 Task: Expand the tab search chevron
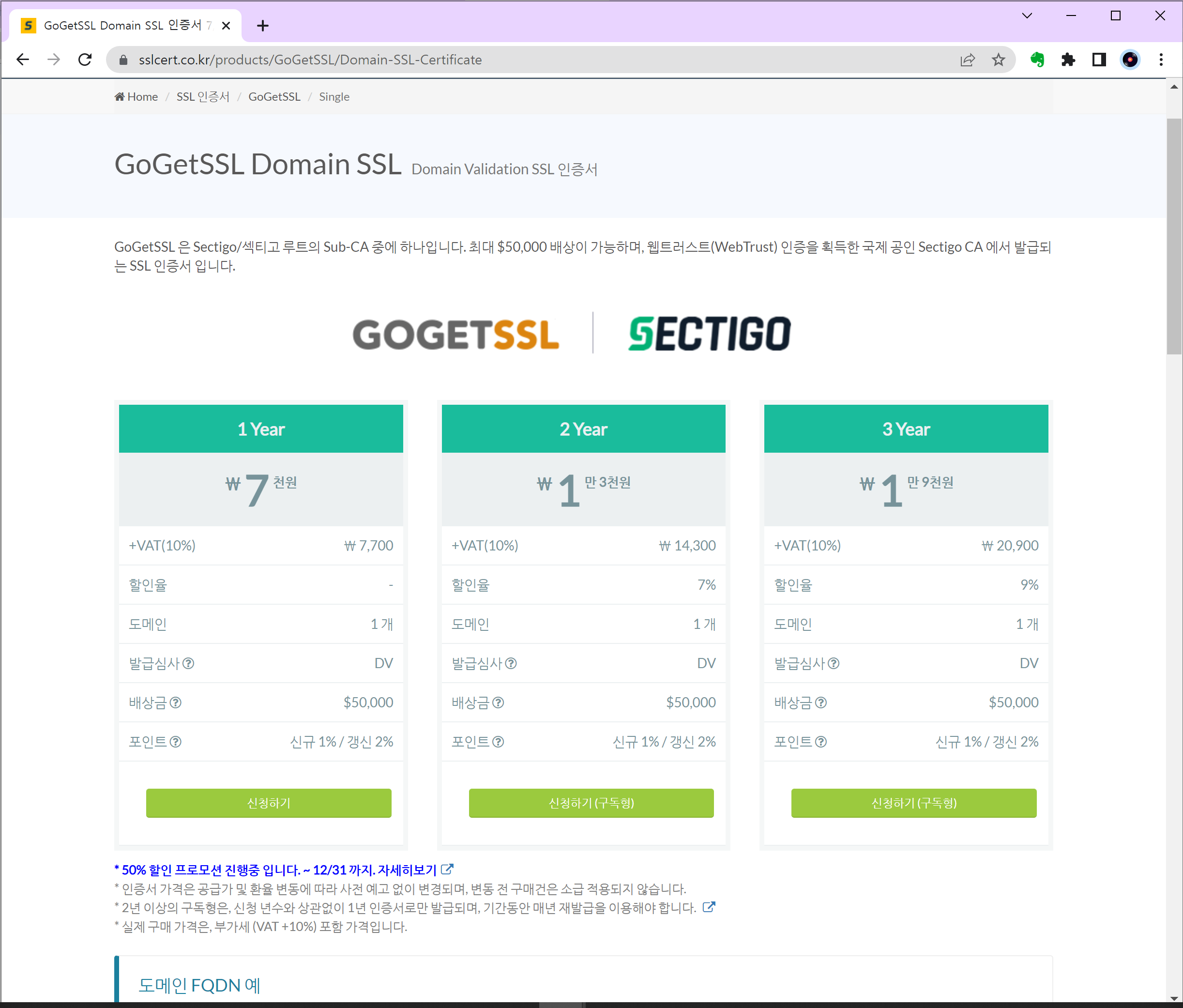coord(1027,15)
